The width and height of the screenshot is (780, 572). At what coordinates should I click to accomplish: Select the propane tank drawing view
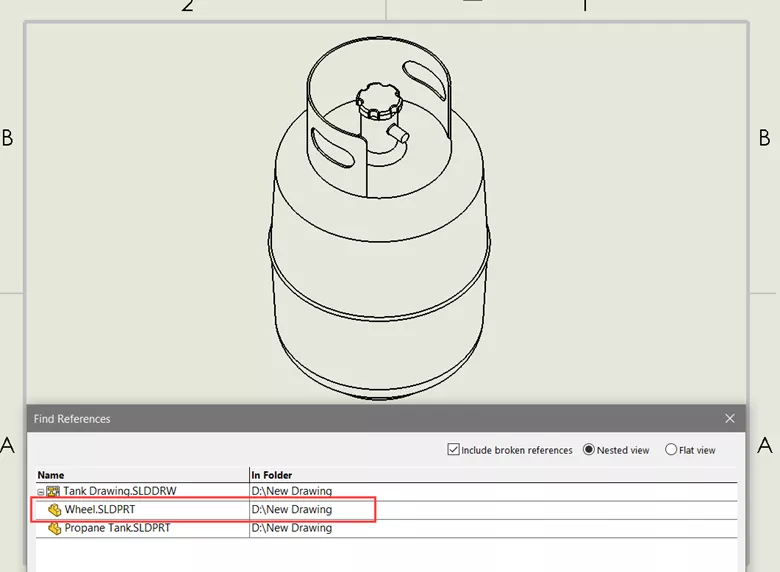379,218
